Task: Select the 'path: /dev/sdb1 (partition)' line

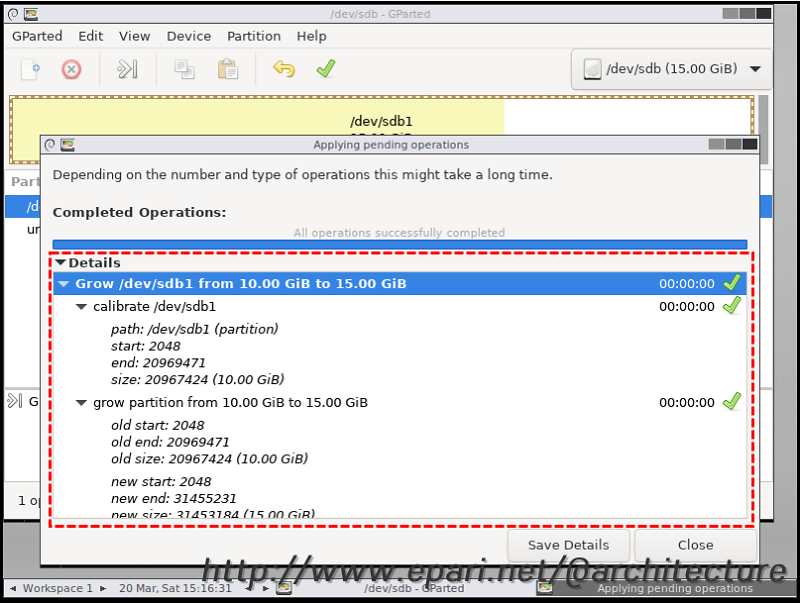Action: [194, 329]
